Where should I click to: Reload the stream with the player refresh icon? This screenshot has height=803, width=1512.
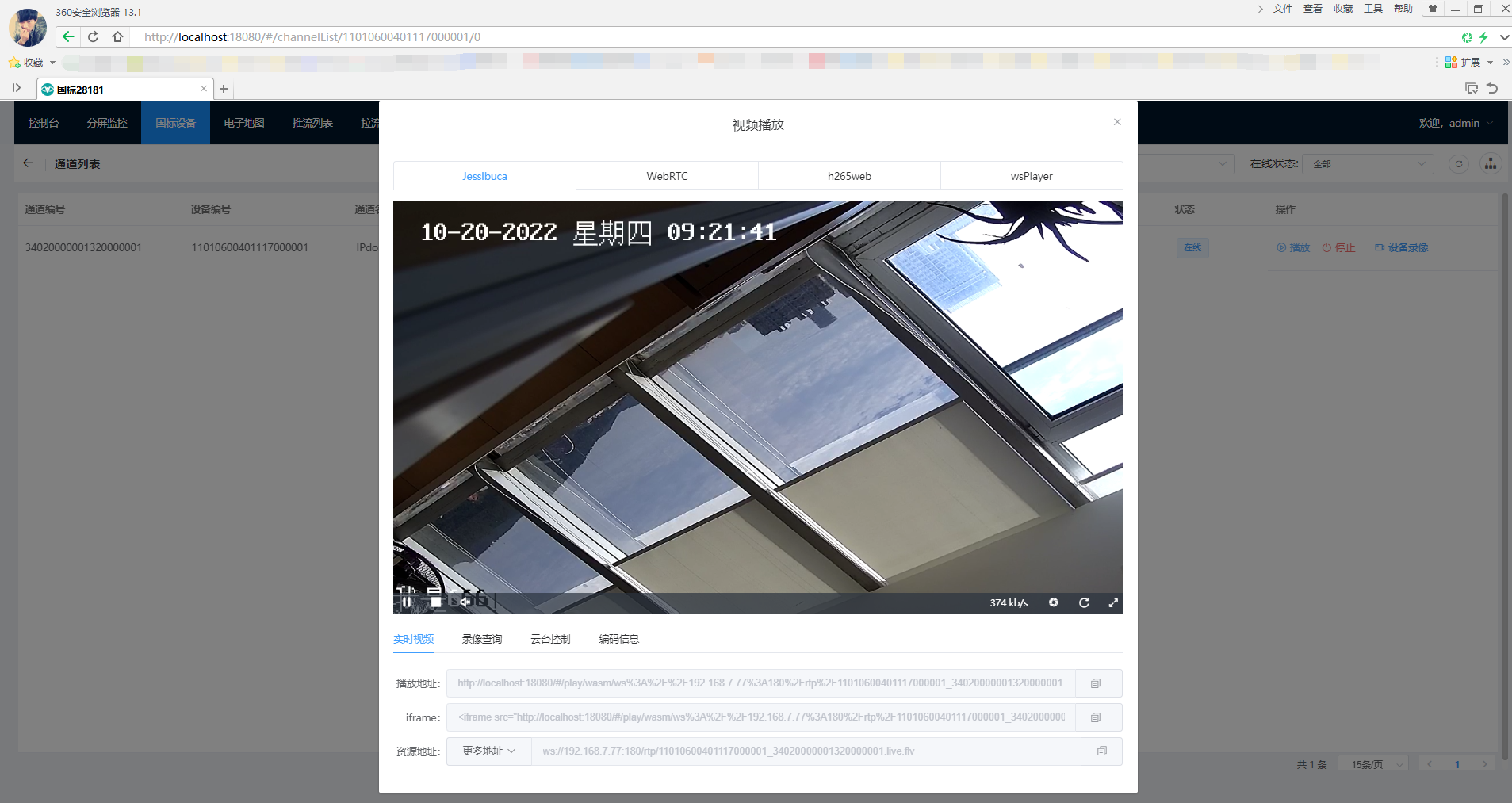(1083, 602)
